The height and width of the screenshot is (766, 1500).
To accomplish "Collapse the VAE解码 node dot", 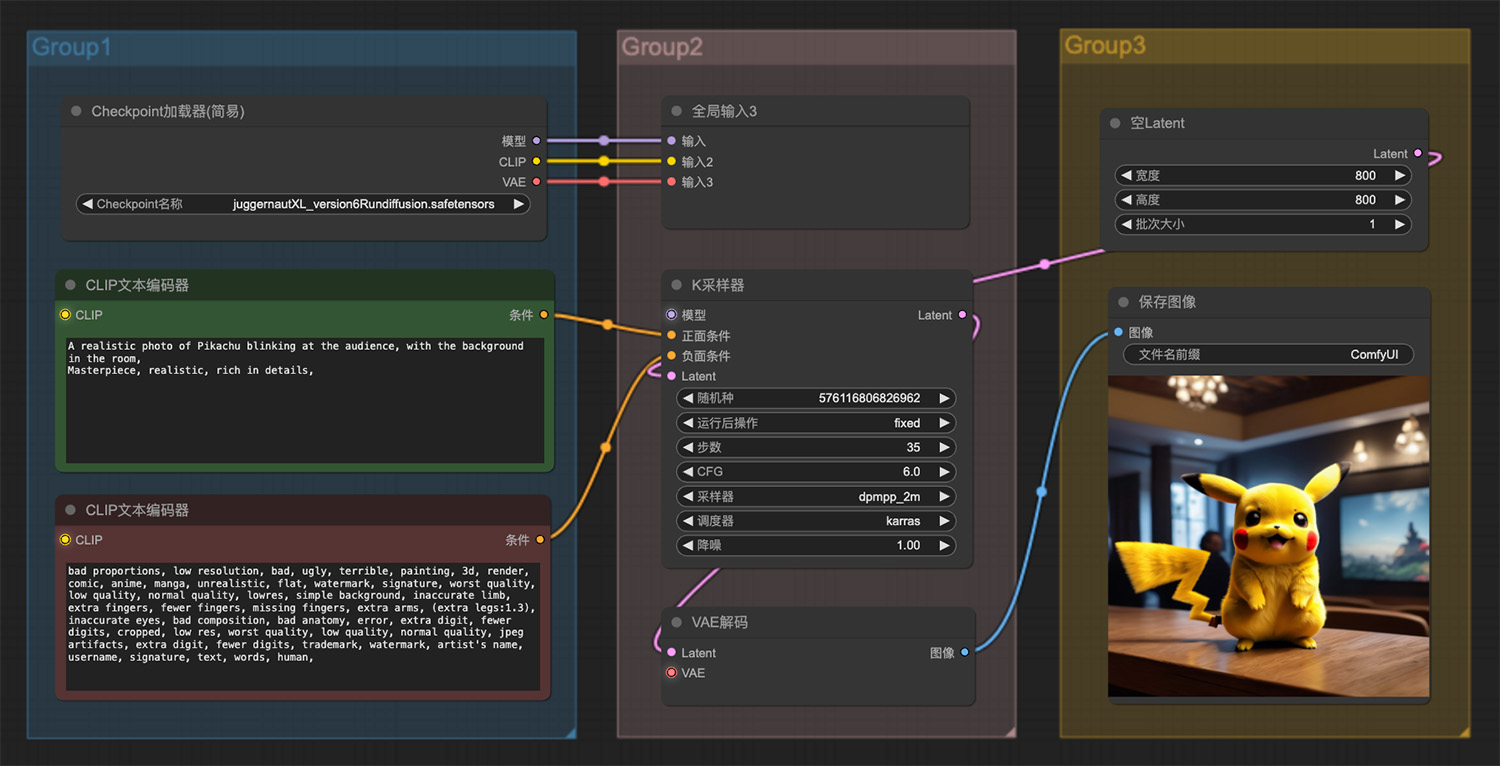I will (x=677, y=622).
